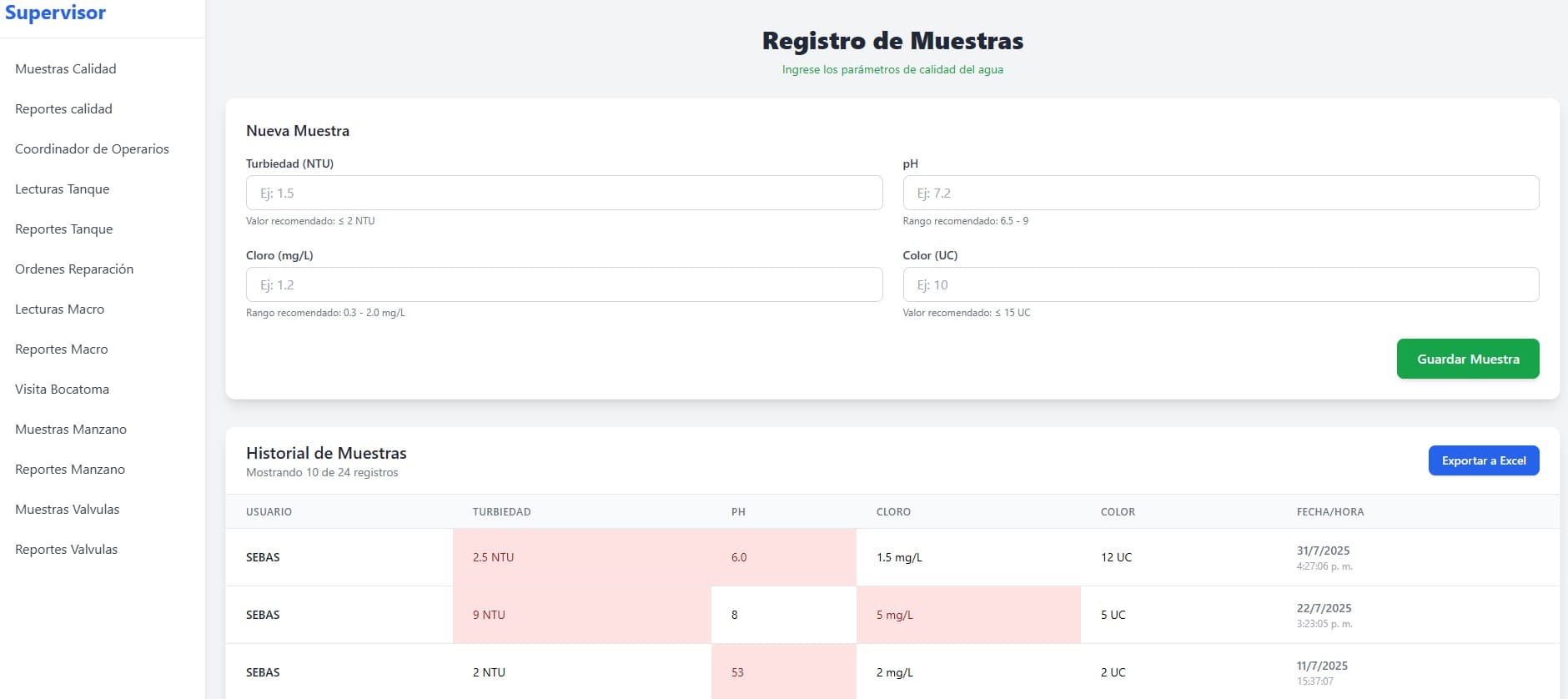Open Muestras Calidad in sidebar

click(x=66, y=69)
